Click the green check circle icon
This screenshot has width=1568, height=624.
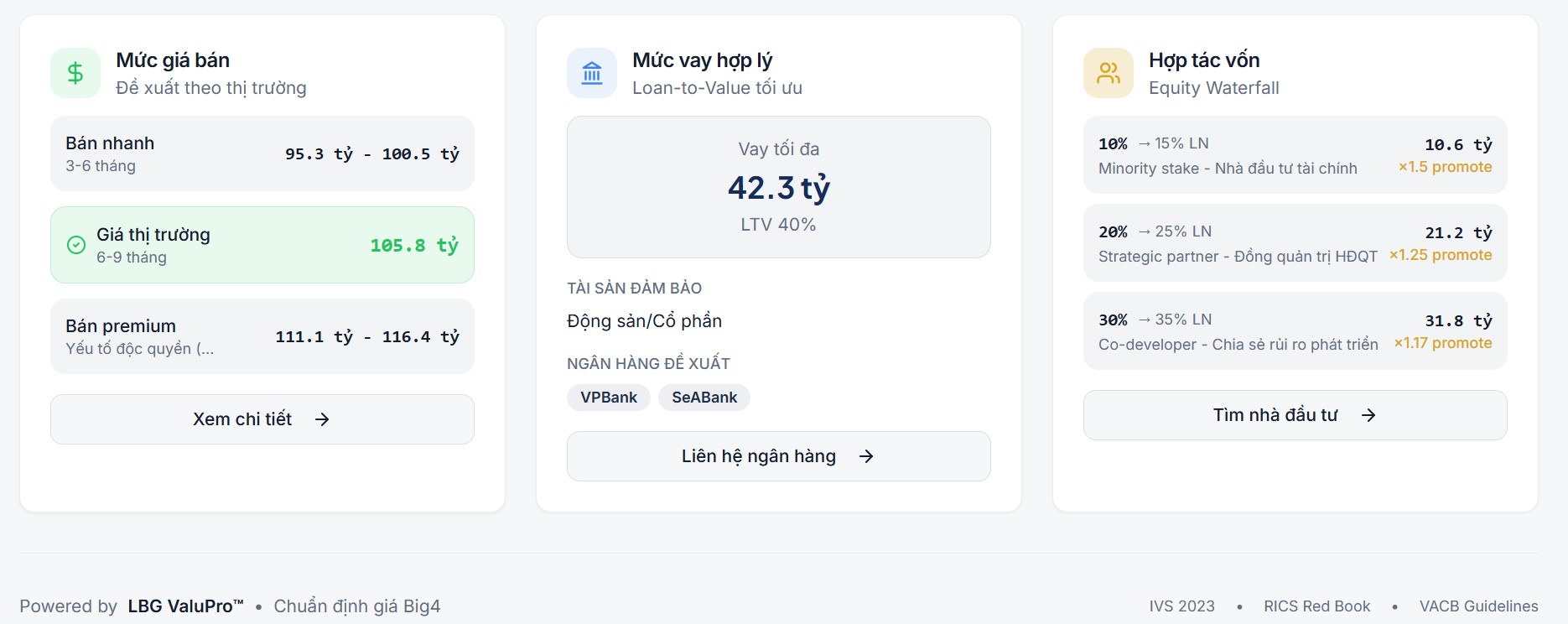(x=76, y=245)
